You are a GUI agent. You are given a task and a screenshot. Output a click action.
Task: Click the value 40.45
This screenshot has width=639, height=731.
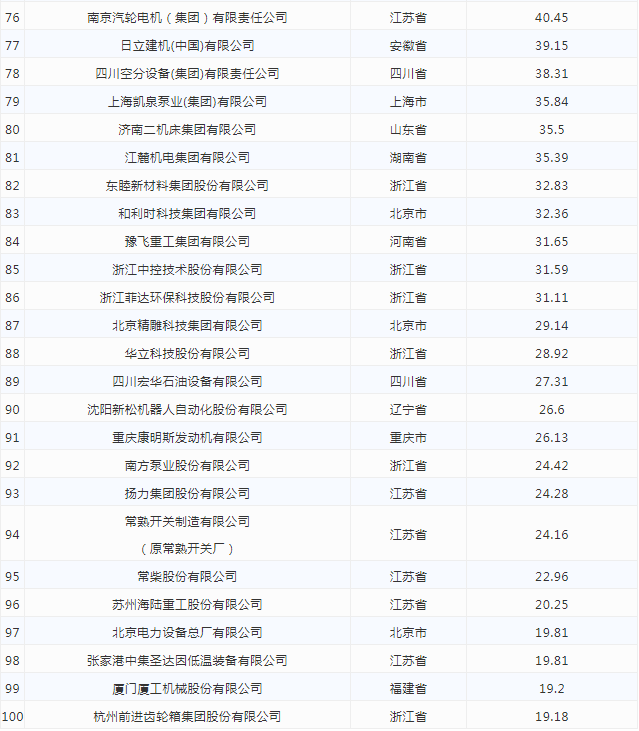tap(551, 18)
